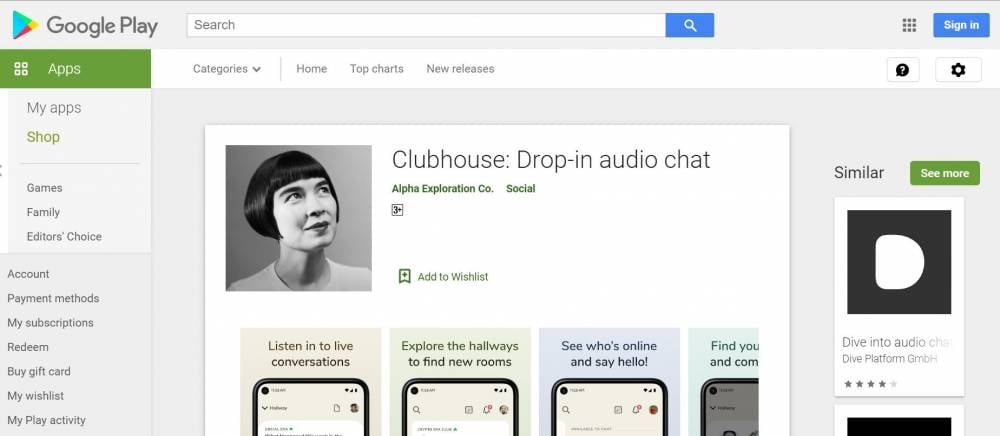Click the Dive app star rating
The image size is (1000, 436).
(871, 384)
